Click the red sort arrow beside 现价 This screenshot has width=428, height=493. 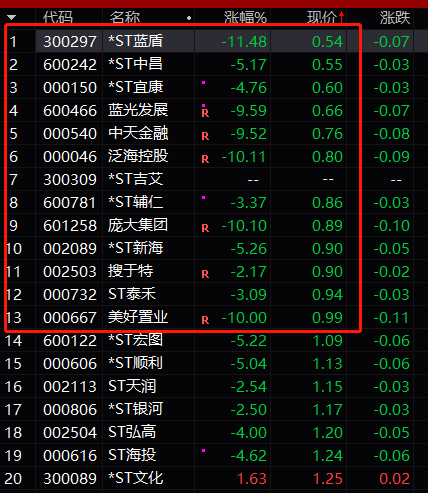[x=341, y=17]
